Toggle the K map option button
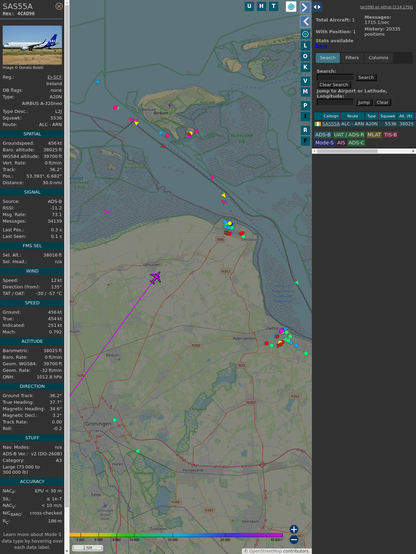The image size is (416, 554). point(305,67)
